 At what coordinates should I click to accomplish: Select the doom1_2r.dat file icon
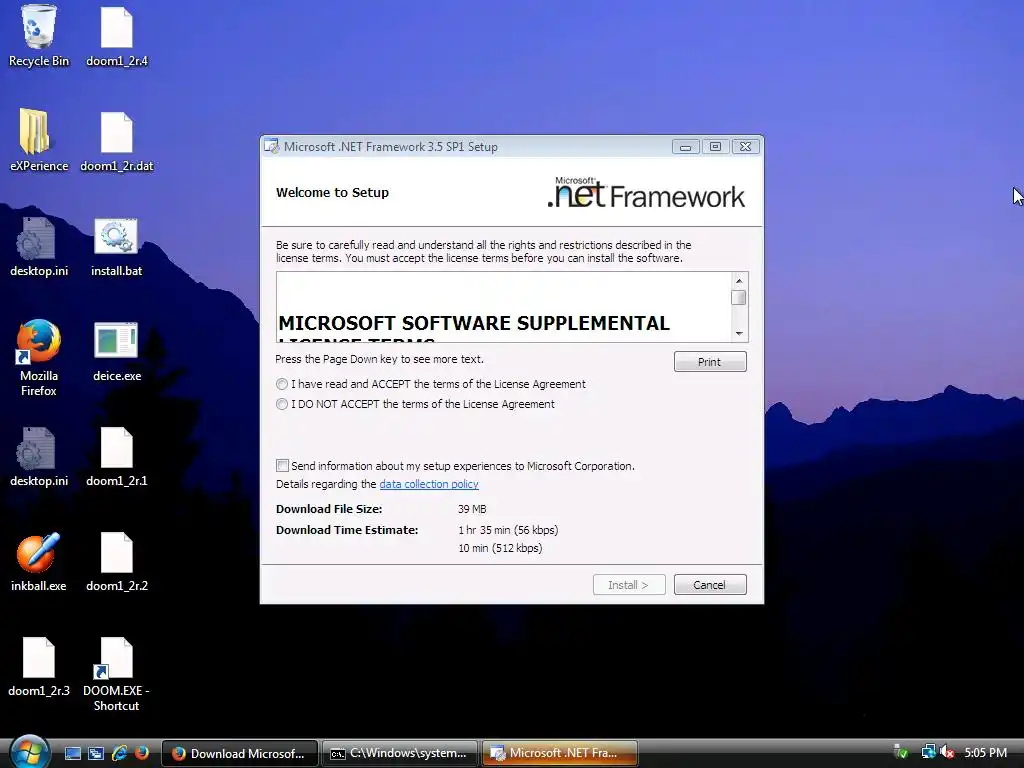(x=117, y=140)
